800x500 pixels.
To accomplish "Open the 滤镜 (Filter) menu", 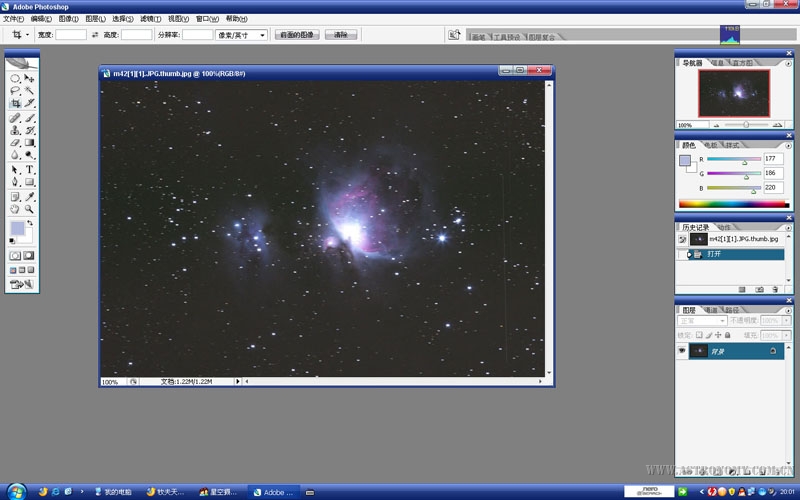I will coord(151,19).
